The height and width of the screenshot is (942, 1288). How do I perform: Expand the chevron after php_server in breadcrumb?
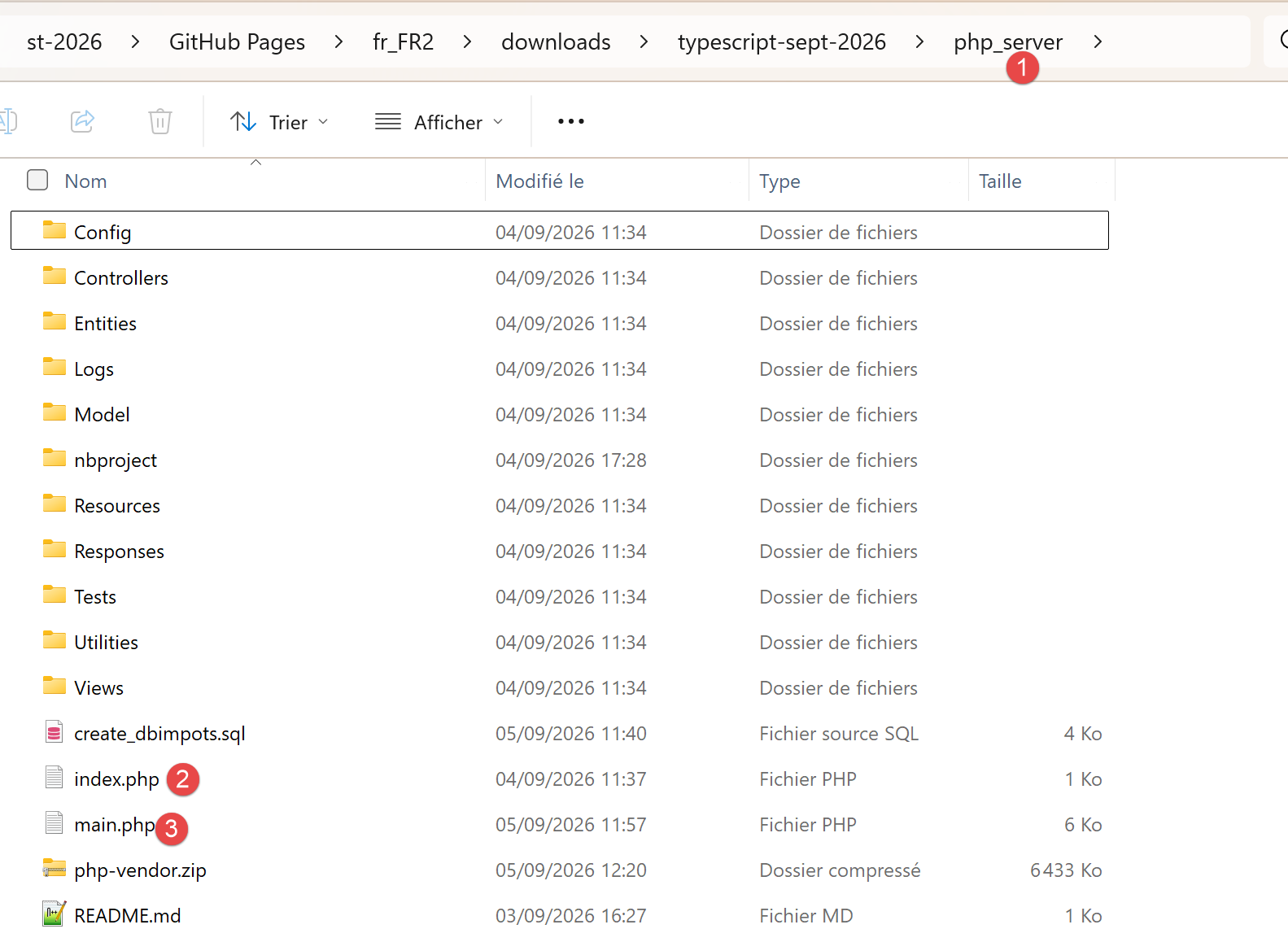pos(1098,41)
